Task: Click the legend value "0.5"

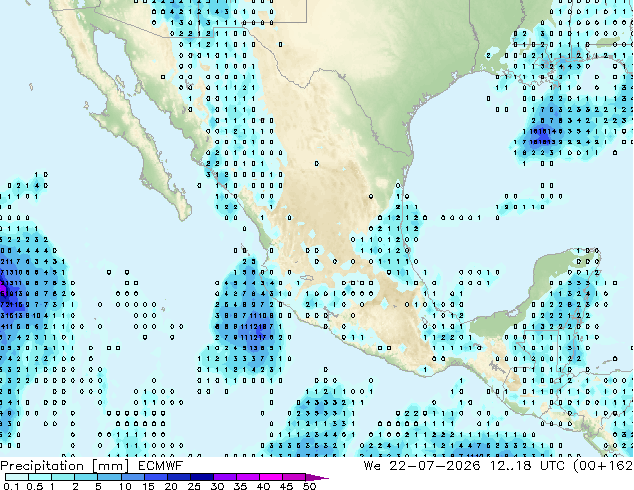Action: click(35, 486)
